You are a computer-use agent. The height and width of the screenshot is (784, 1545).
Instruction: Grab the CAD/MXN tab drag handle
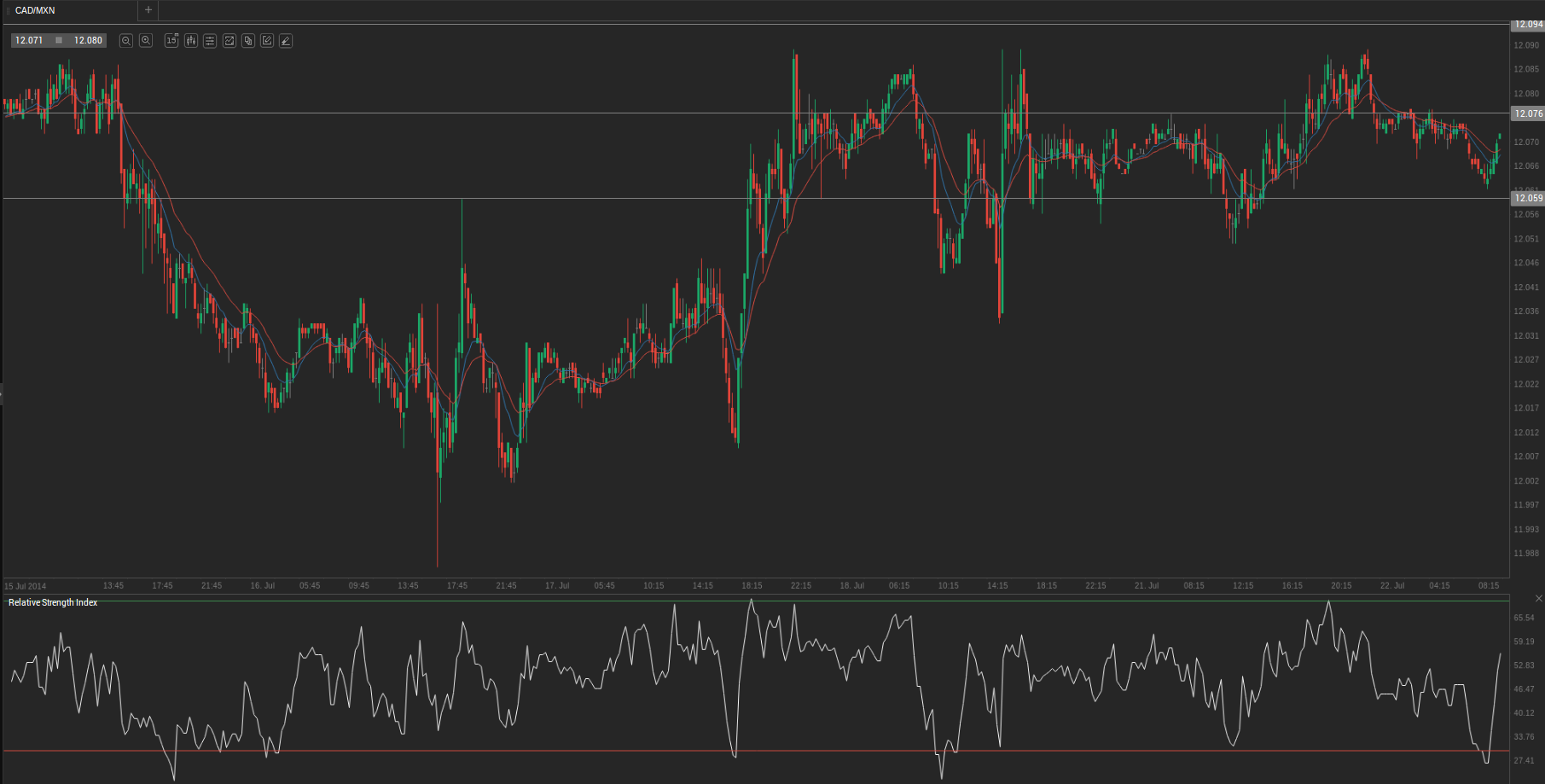(8, 10)
